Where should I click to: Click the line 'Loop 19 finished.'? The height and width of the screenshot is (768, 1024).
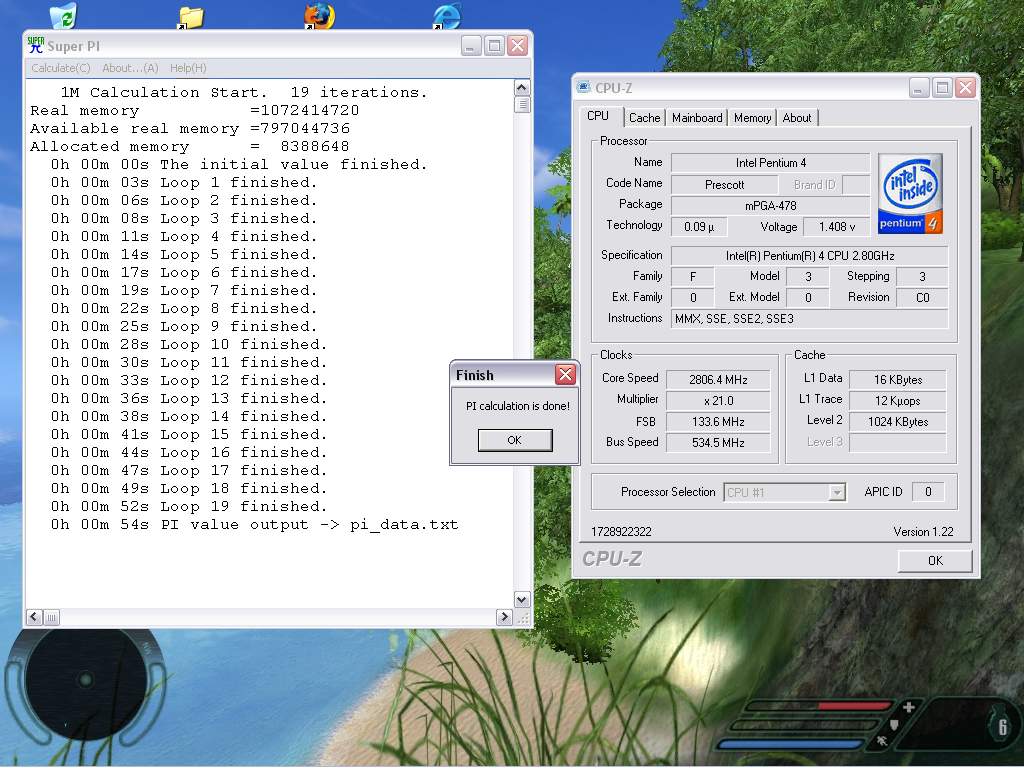(x=189, y=507)
